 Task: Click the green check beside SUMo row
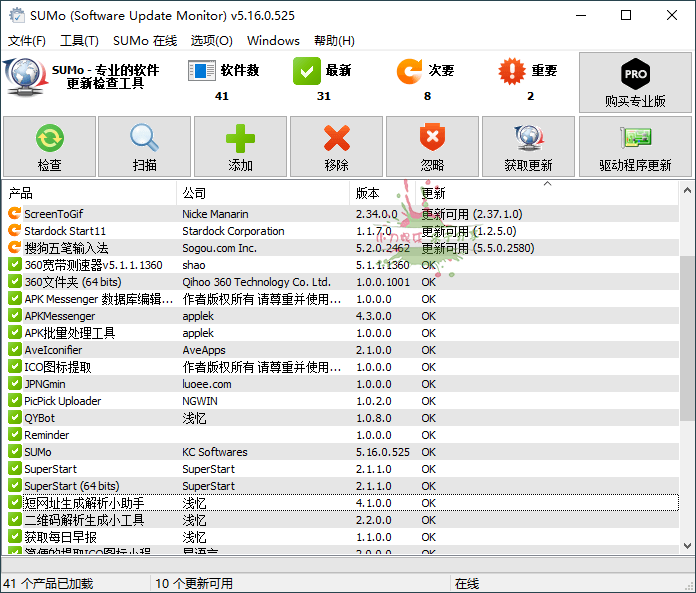coord(14,452)
